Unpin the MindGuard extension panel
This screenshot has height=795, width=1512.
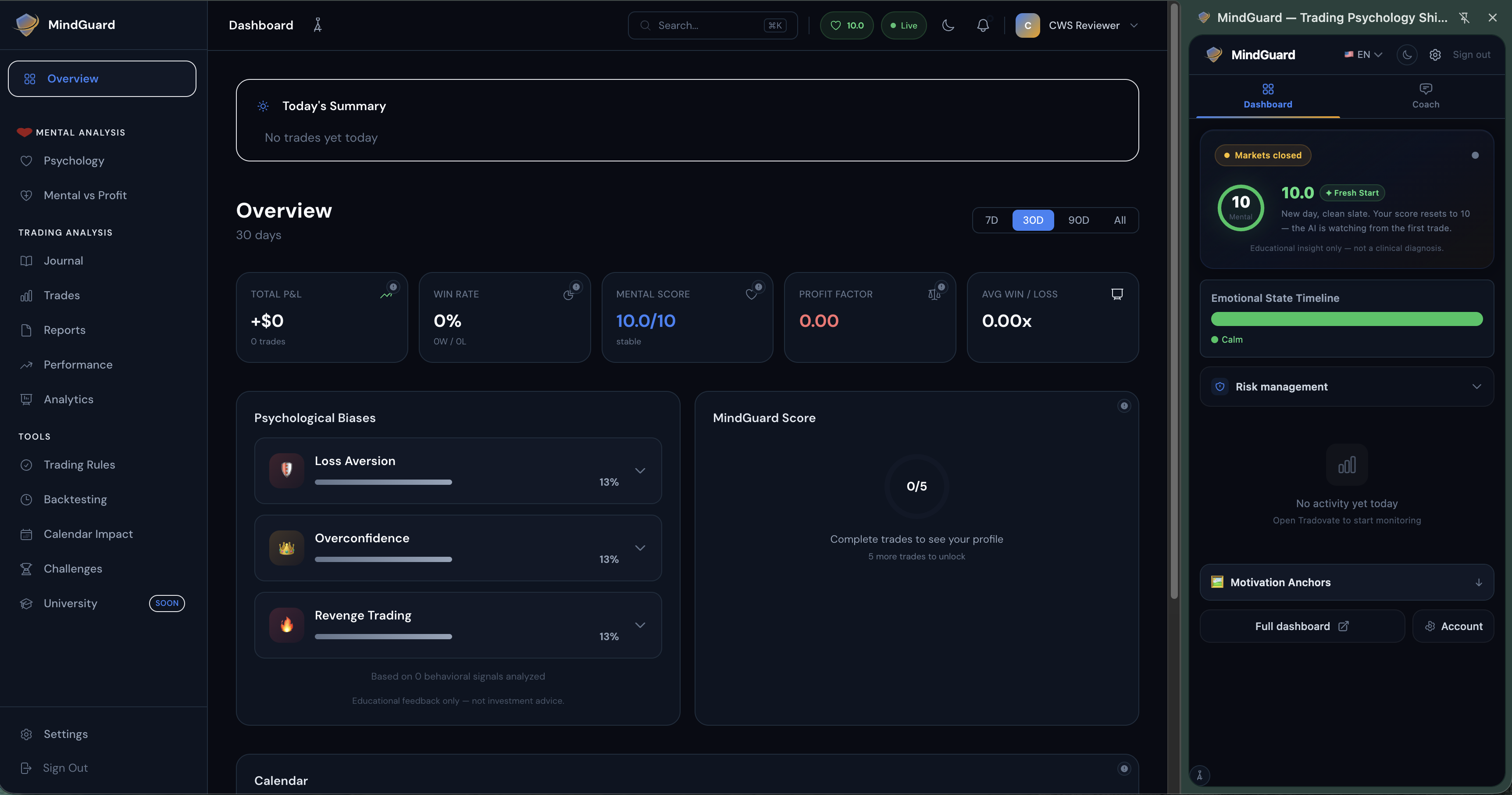point(1464,18)
